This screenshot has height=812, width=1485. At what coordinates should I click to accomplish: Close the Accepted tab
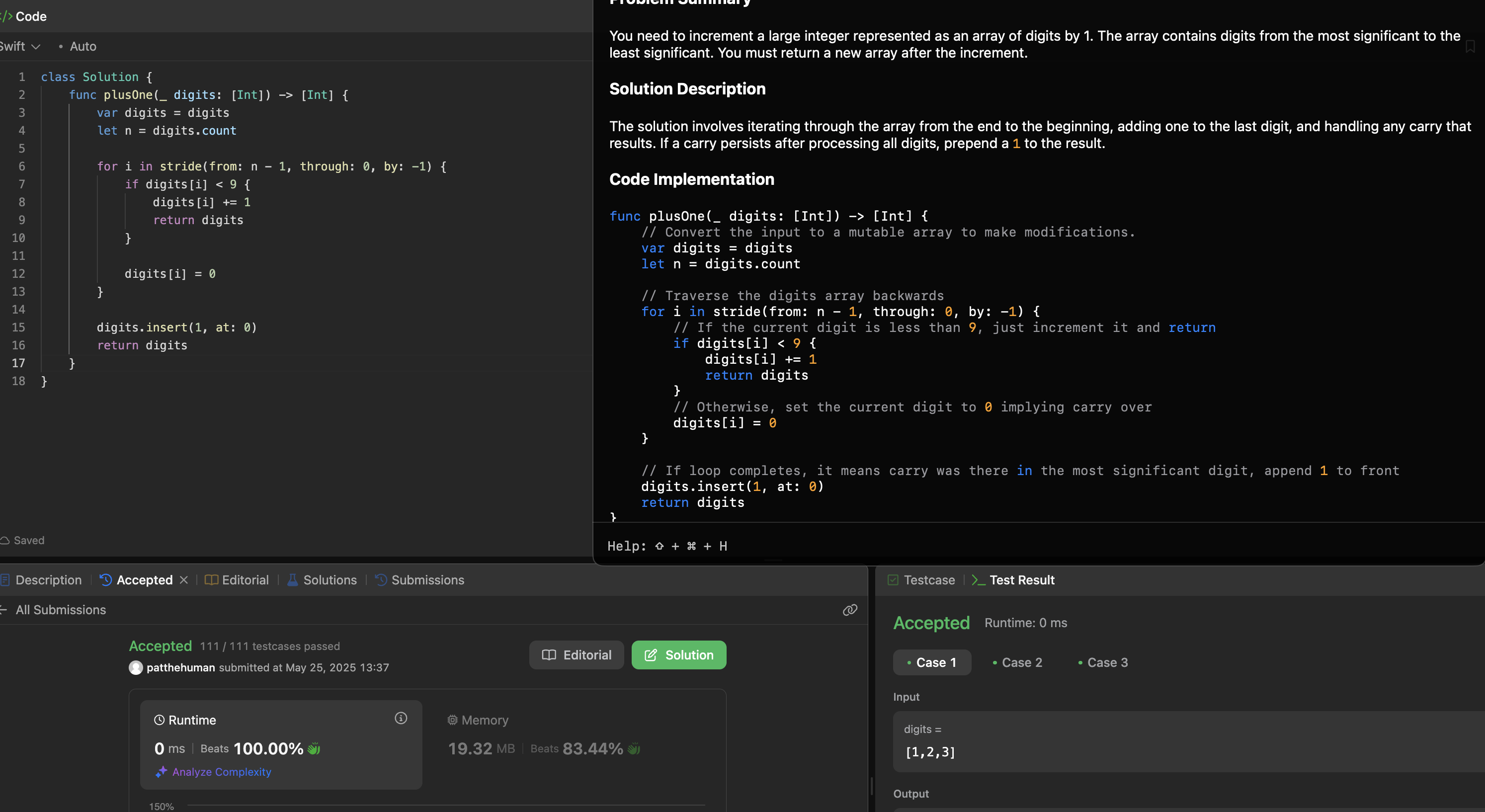(184, 580)
